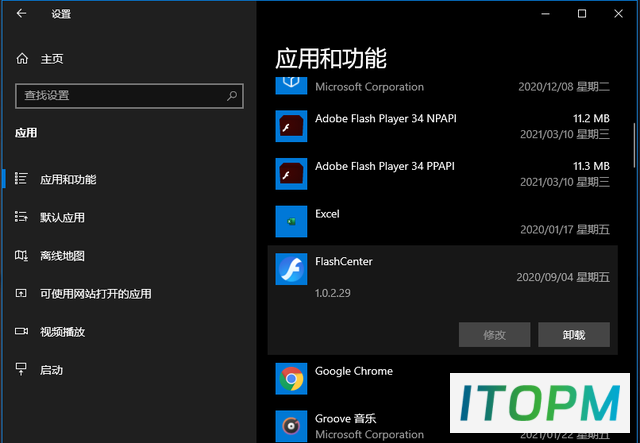Minimize the Settings window

click(545, 13)
